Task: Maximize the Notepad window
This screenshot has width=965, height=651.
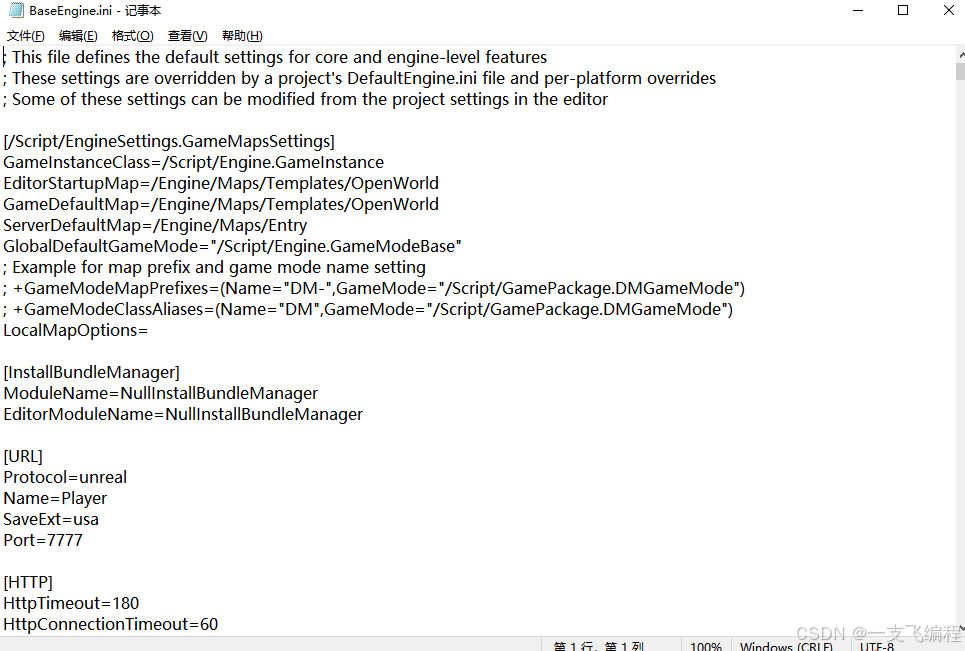Action: [903, 10]
